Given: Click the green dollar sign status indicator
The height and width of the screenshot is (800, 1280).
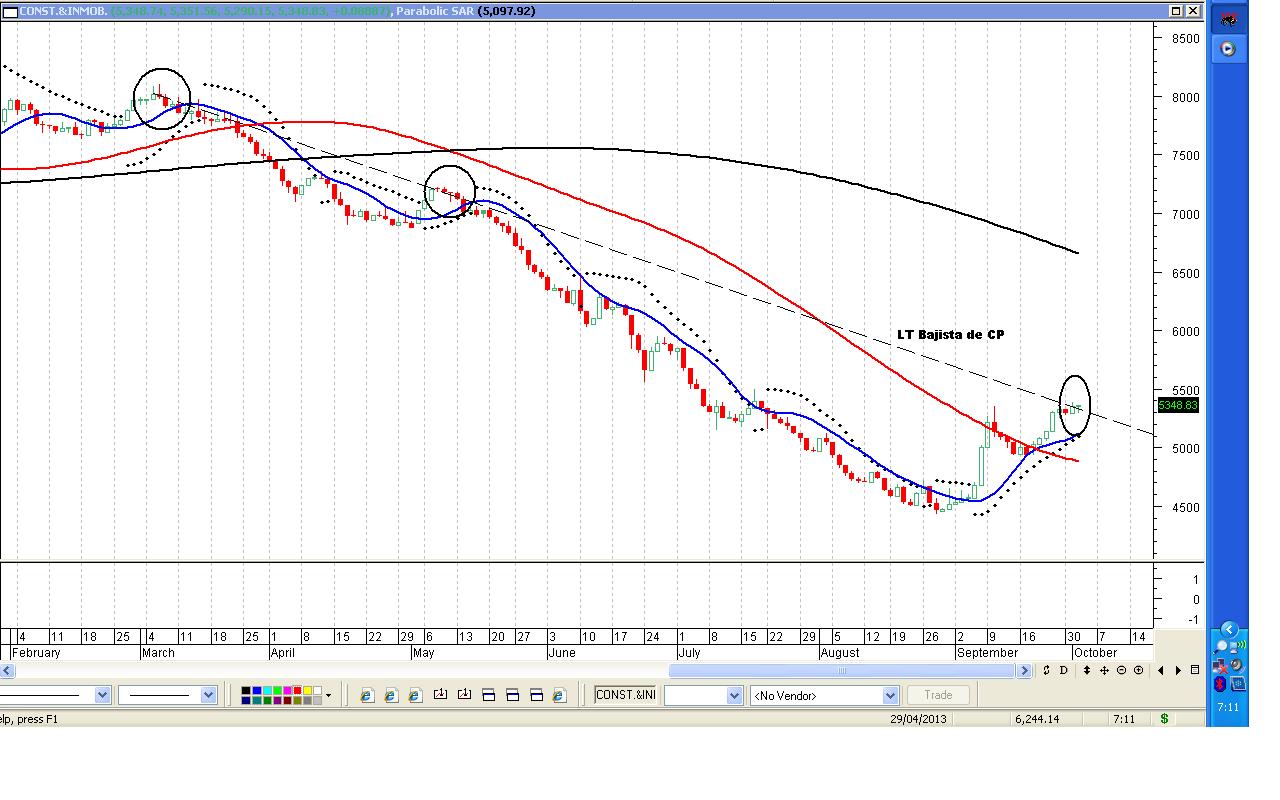Looking at the screenshot, I should coord(1164,719).
